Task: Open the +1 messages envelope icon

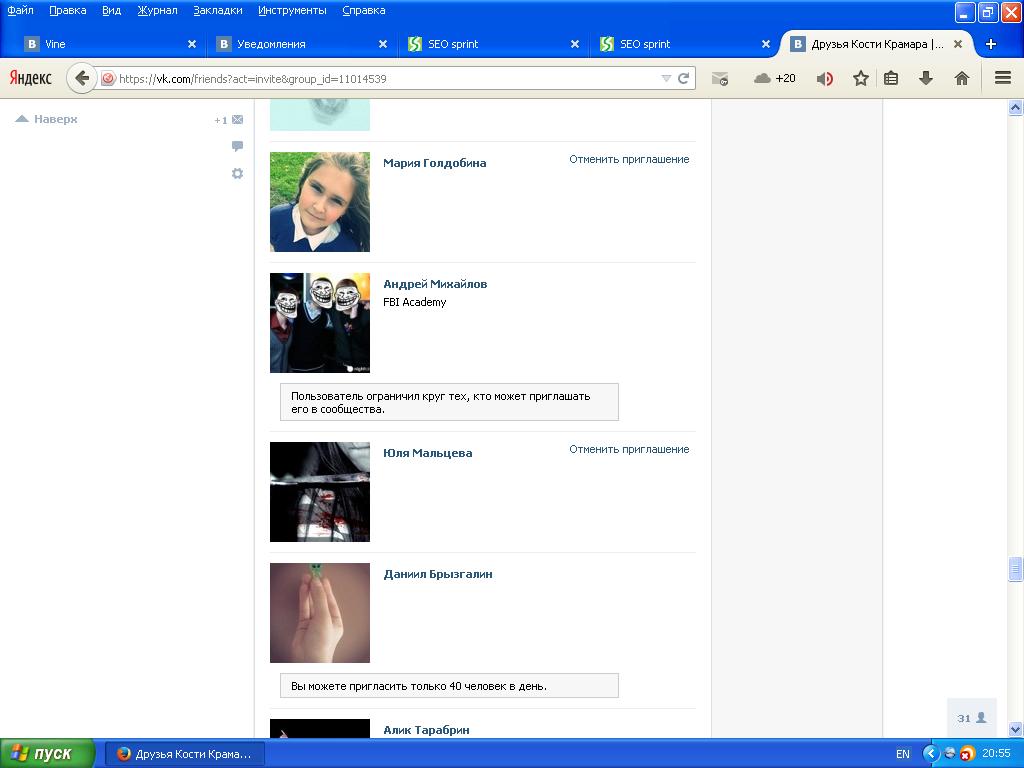Action: point(229,120)
